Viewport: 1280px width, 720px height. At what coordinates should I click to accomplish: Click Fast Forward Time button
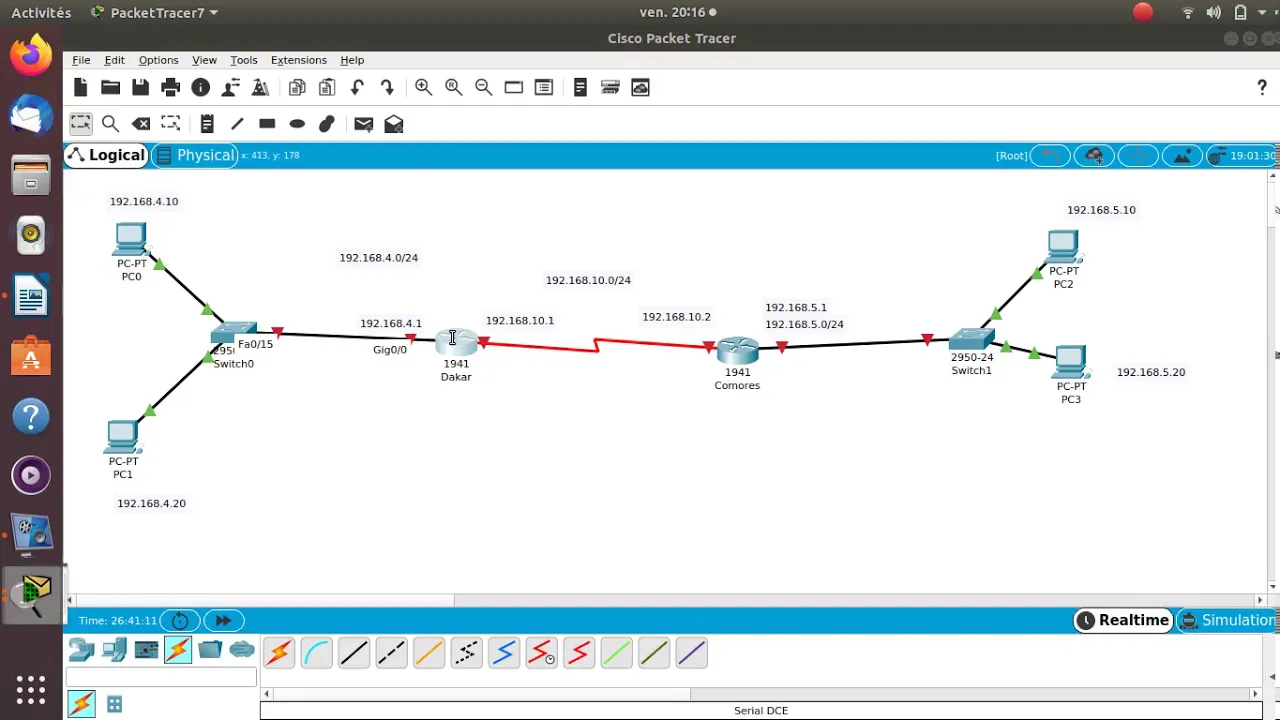(223, 621)
